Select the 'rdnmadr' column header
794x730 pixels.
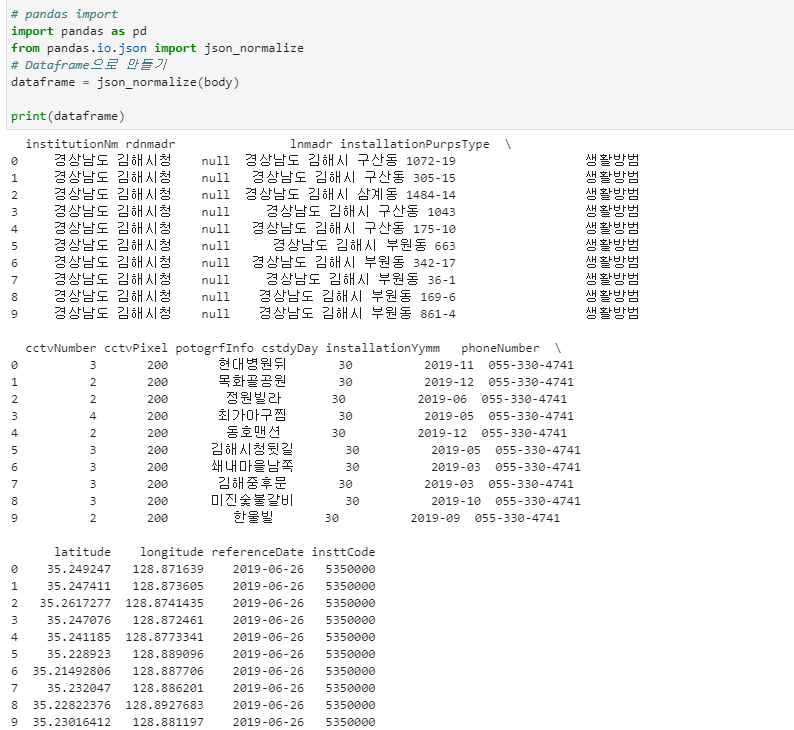point(150,144)
